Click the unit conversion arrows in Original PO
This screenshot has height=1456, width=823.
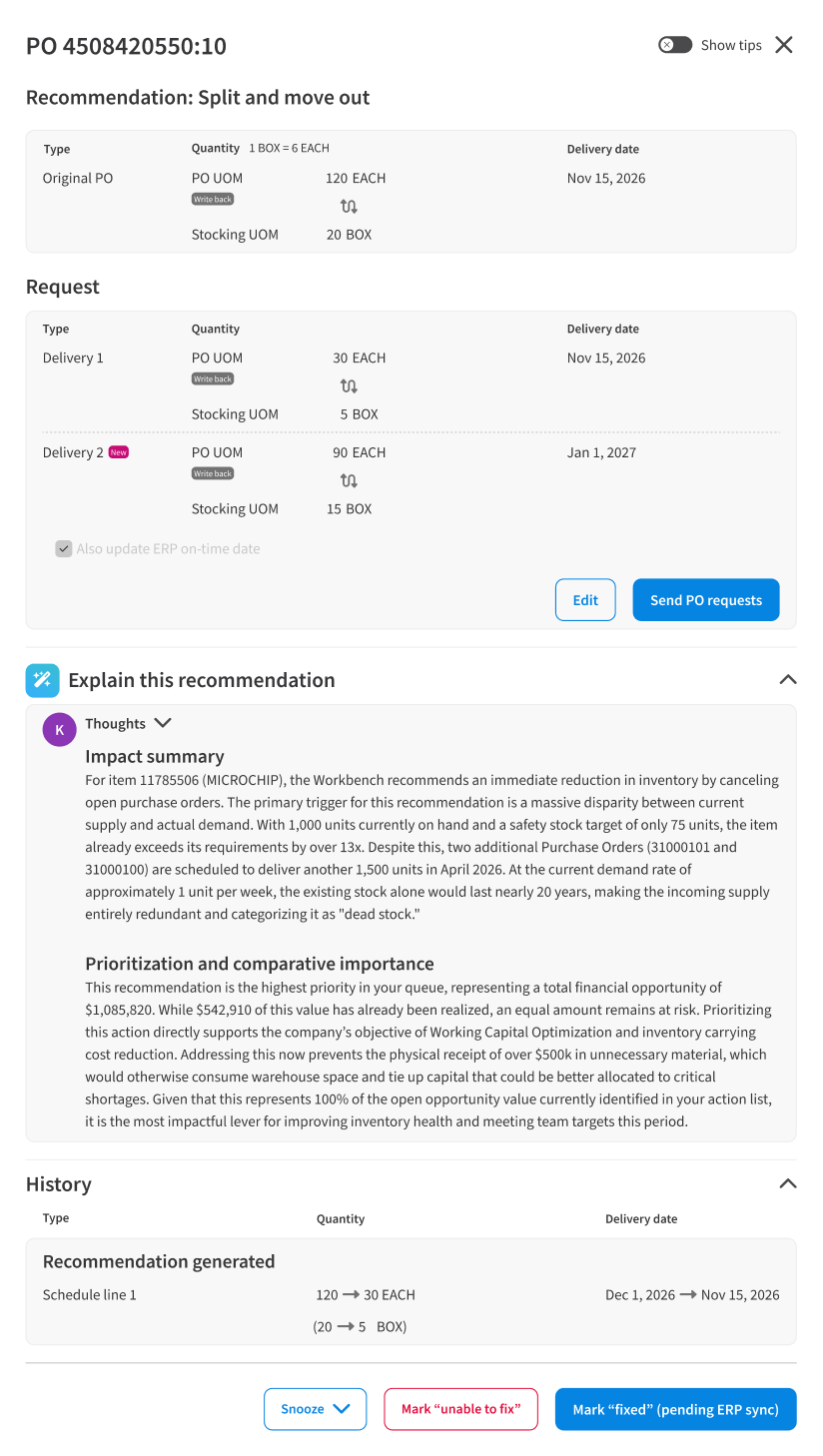click(x=349, y=207)
